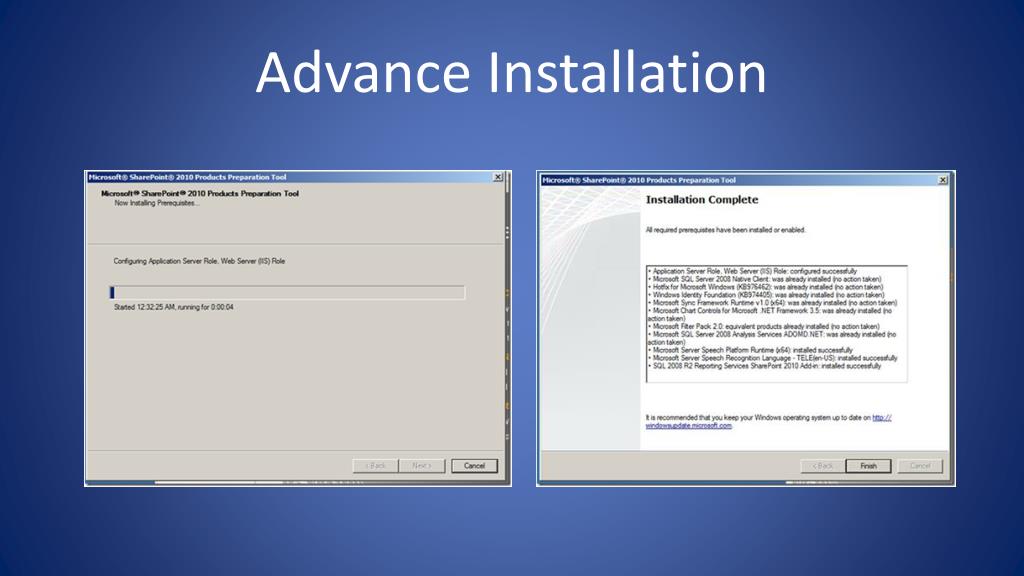Click 'Started 12:32:25 AM' running time text

[174, 307]
